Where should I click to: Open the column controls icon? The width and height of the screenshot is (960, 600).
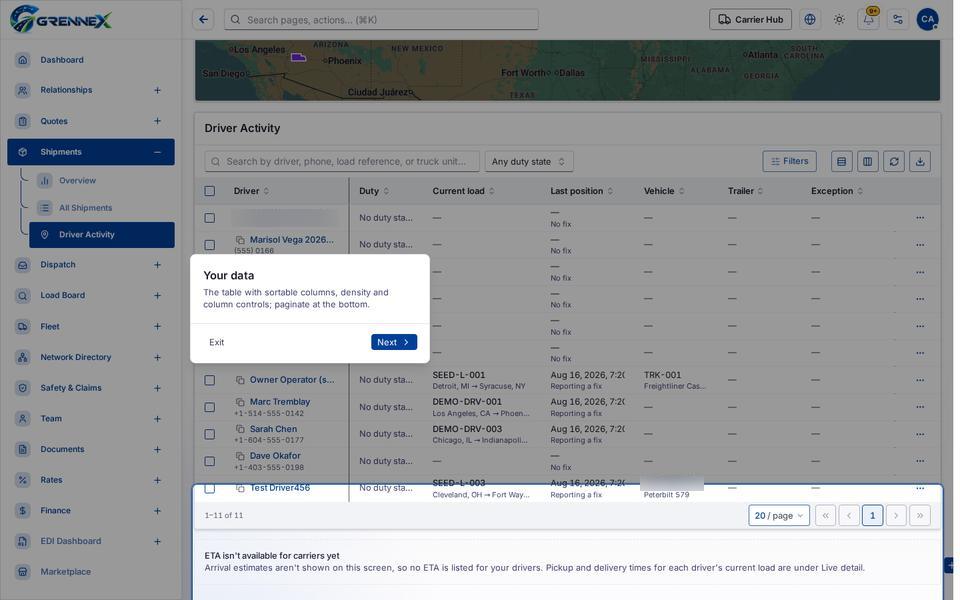pos(868,162)
